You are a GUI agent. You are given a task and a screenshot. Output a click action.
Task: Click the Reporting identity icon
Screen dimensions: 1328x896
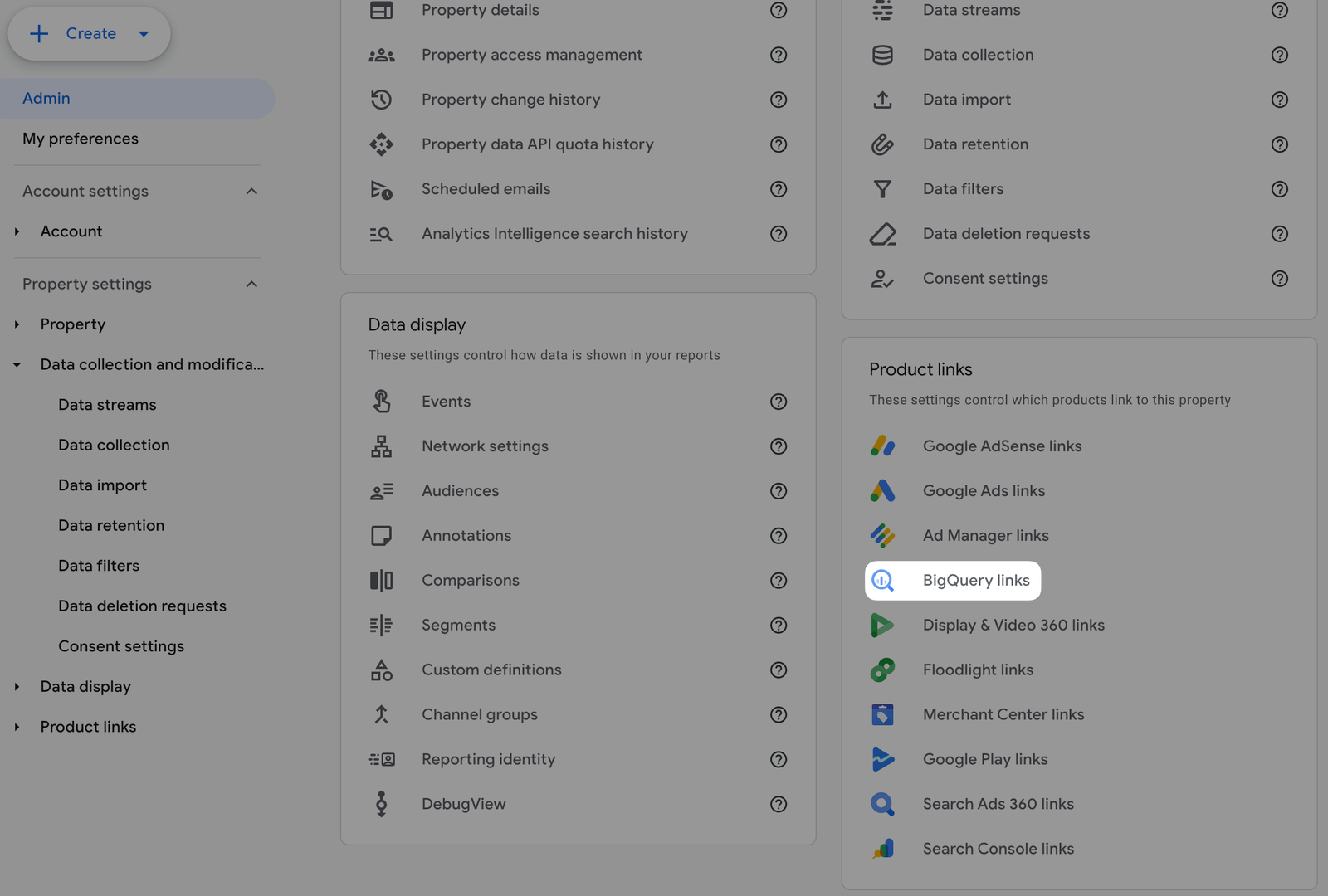(x=381, y=760)
